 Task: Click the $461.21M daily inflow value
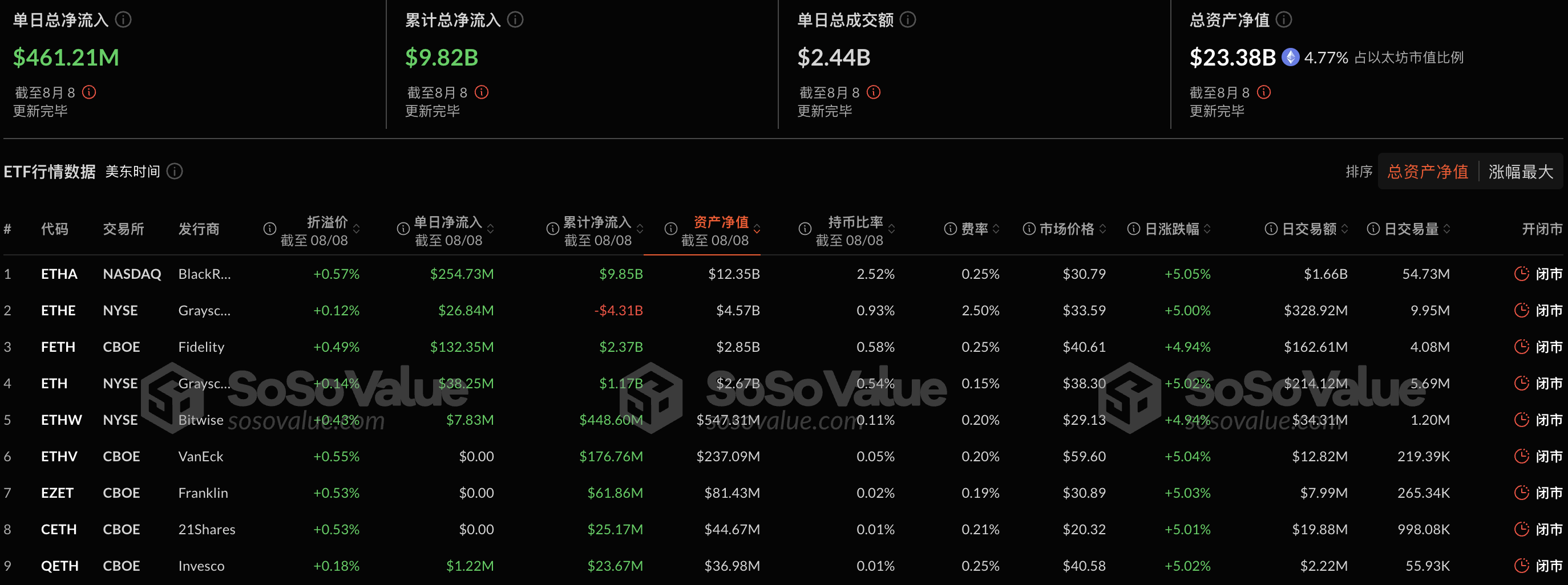(66, 57)
